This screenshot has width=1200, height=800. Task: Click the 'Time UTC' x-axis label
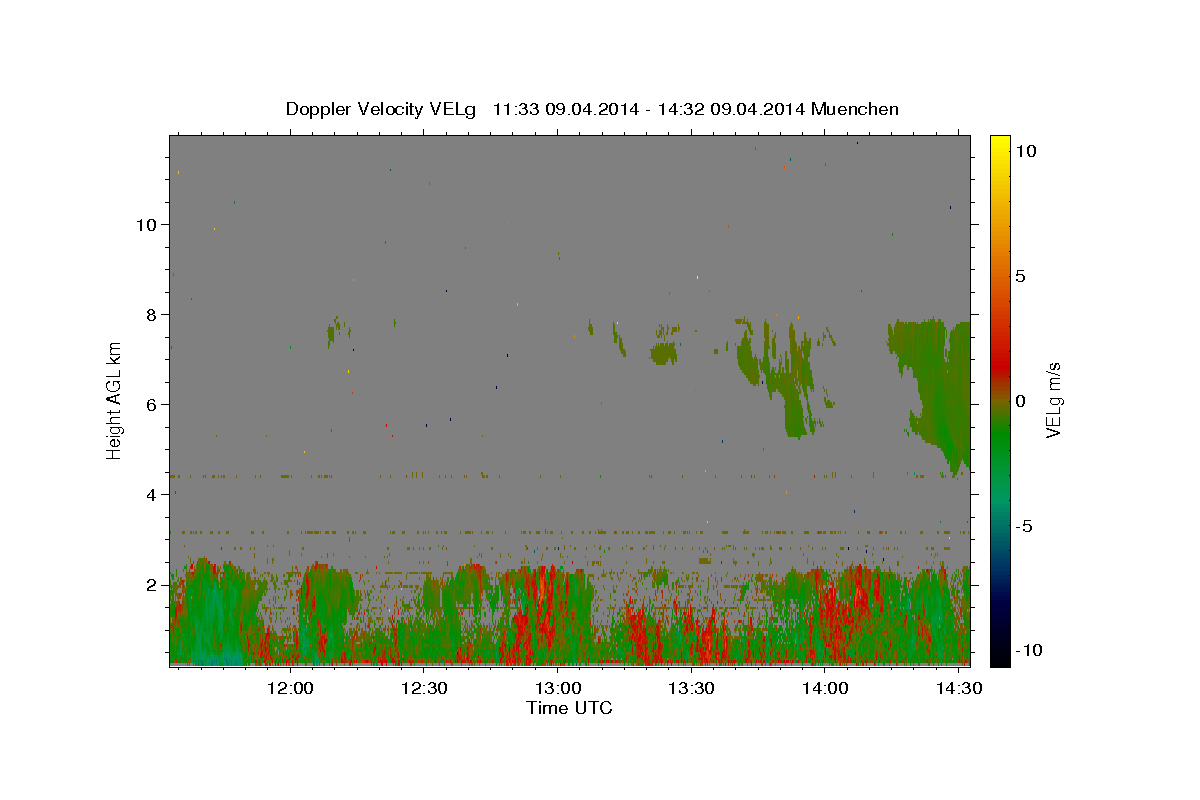click(569, 708)
